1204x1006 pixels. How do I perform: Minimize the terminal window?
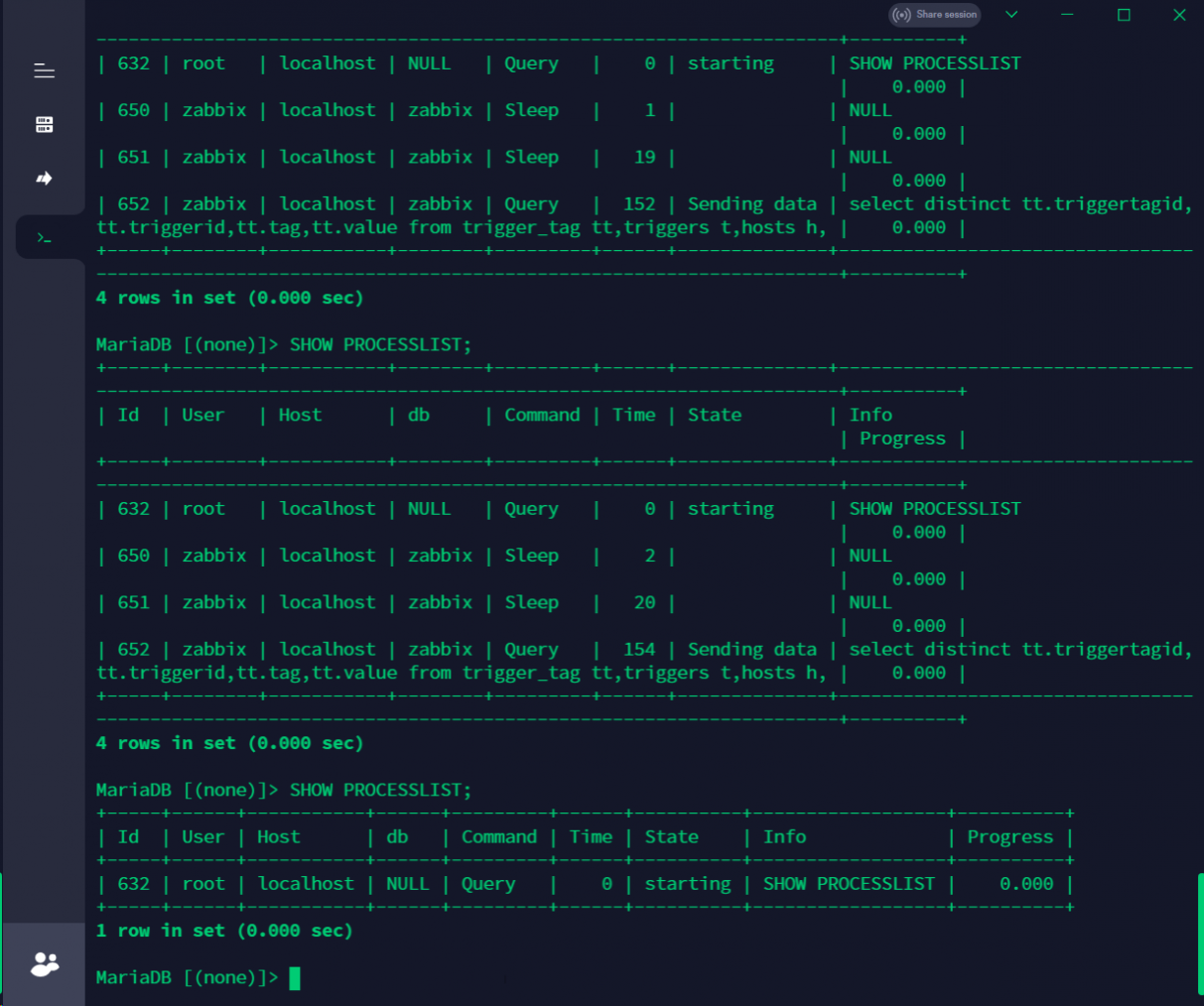tap(1068, 15)
